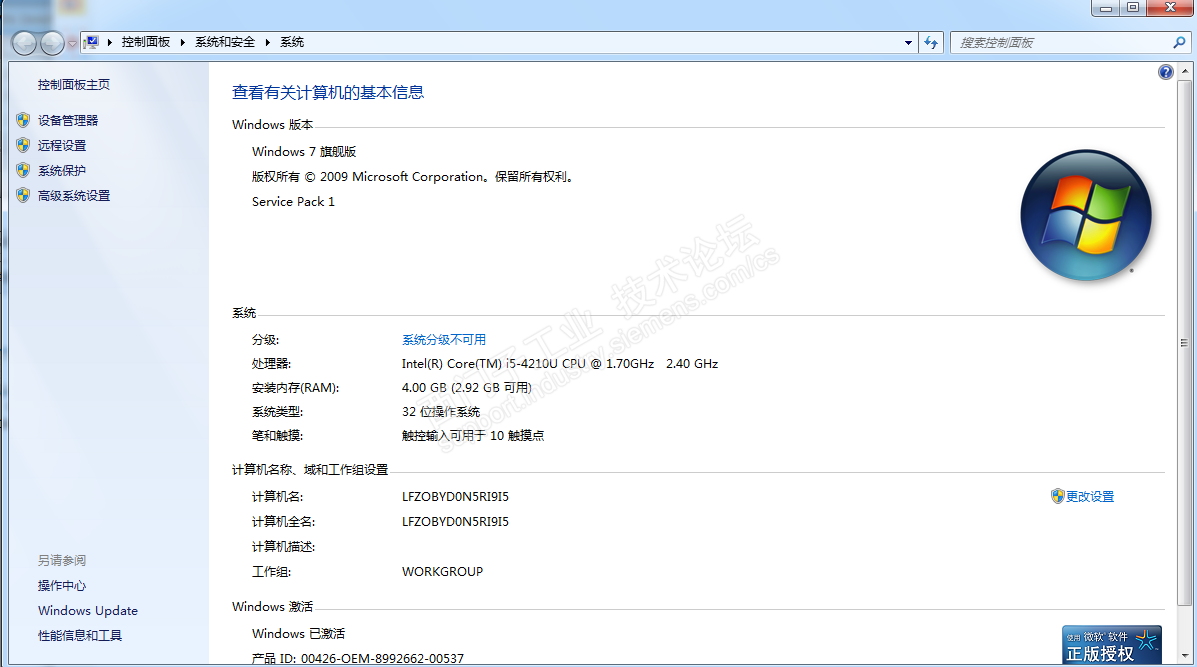1197x667 pixels.
Task: Open 设备管理器 link
Action: tap(68, 120)
